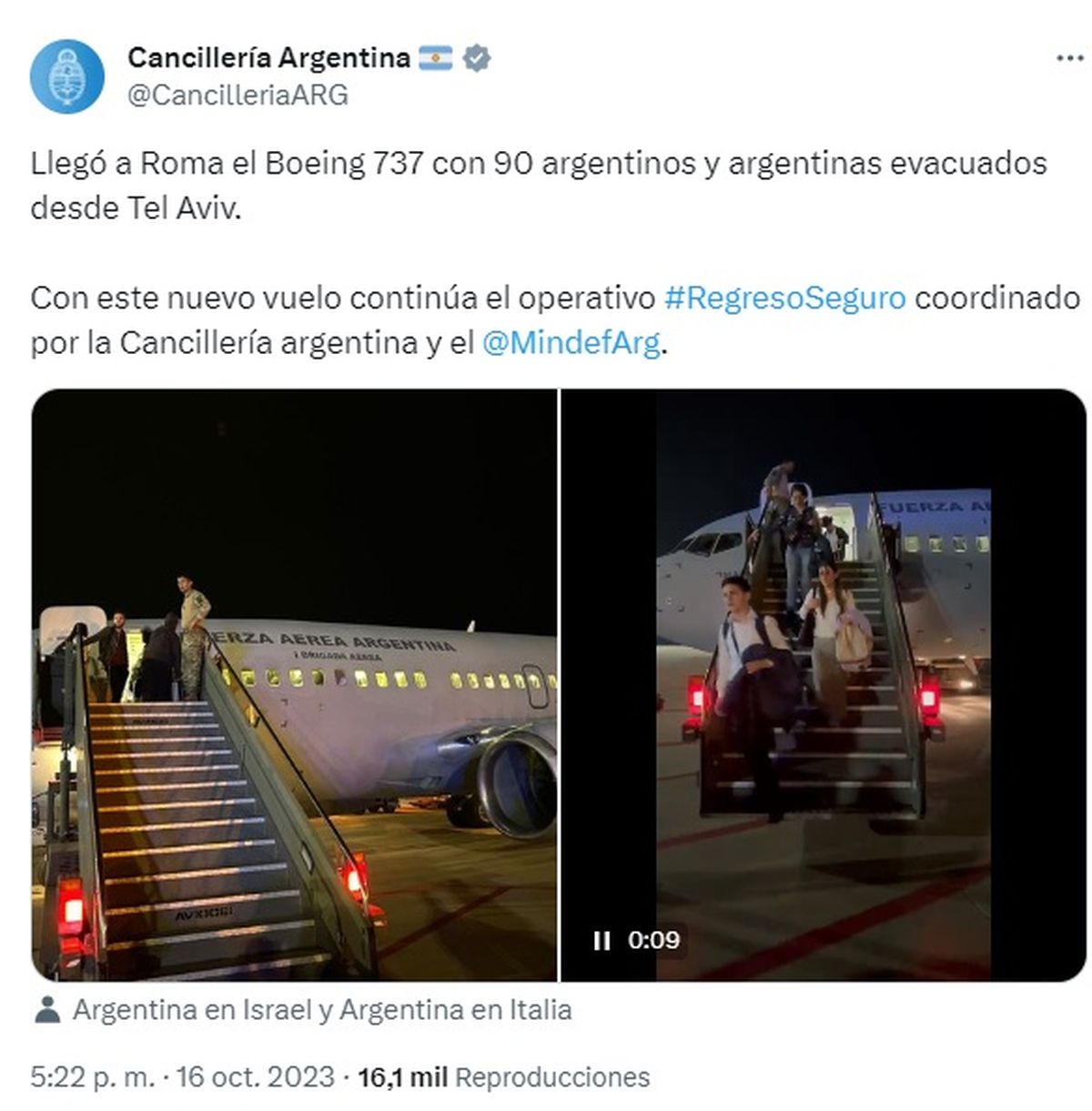This screenshot has height=1111, width=1092.
Task: Click the 5:22 p. m. timestamp
Action: coord(92,1077)
